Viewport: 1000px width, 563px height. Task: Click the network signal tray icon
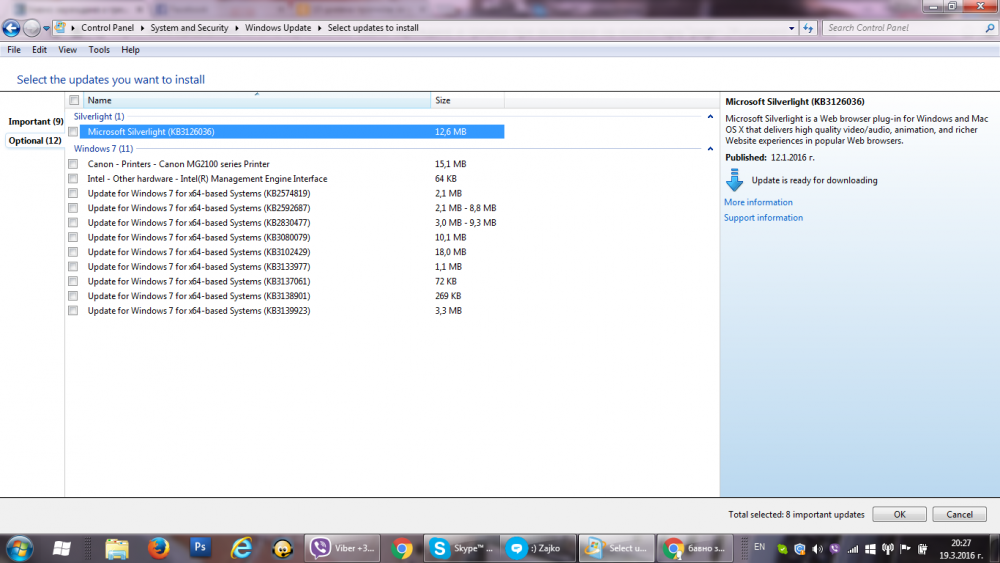pos(853,548)
